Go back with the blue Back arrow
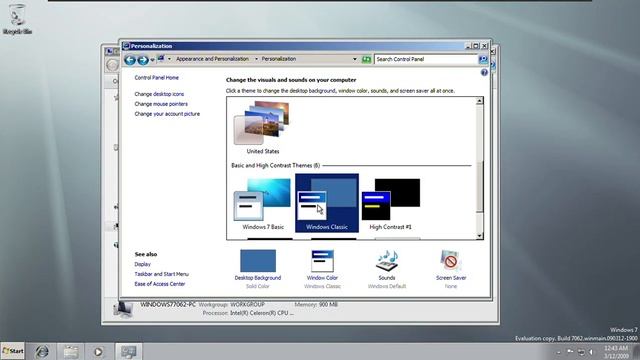Image resolution: width=640 pixels, height=360 pixels. coord(130,60)
